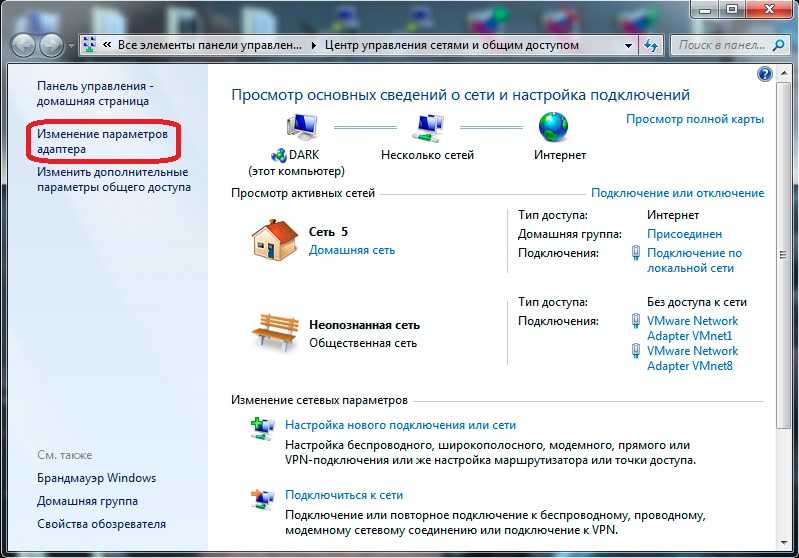
Task: Click connection icon beside 'Подключение по локальной сети'
Action: (x=635, y=253)
